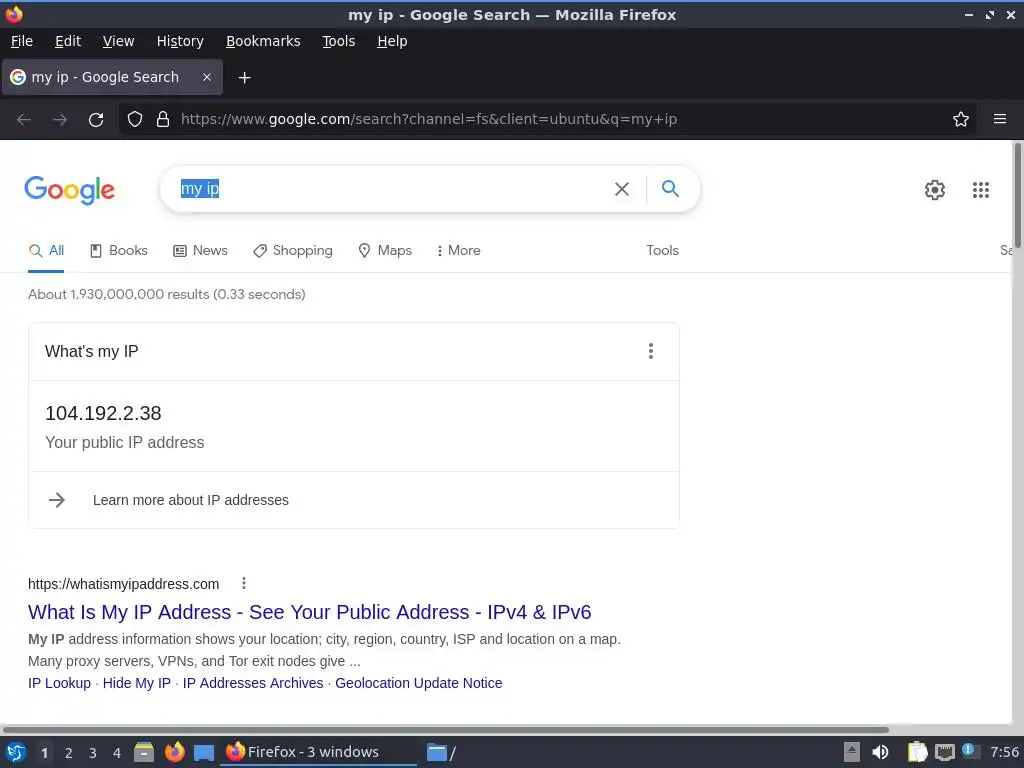Open the system start menu icon
Viewport: 1024px width, 768px height.
click(x=16, y=752)
